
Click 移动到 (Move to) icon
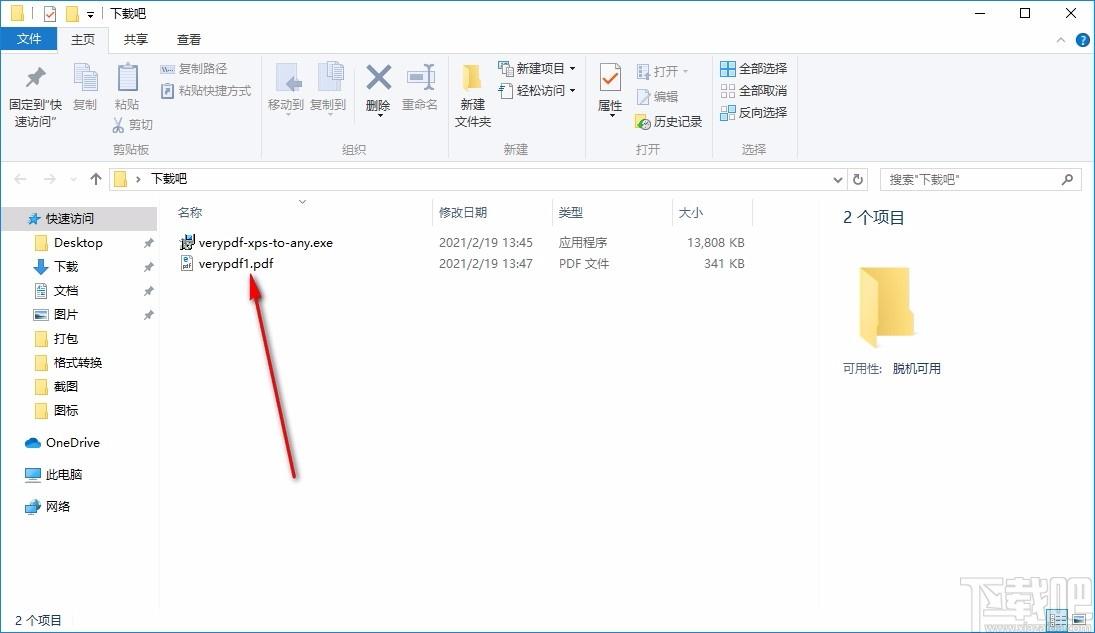pos(287,78)
